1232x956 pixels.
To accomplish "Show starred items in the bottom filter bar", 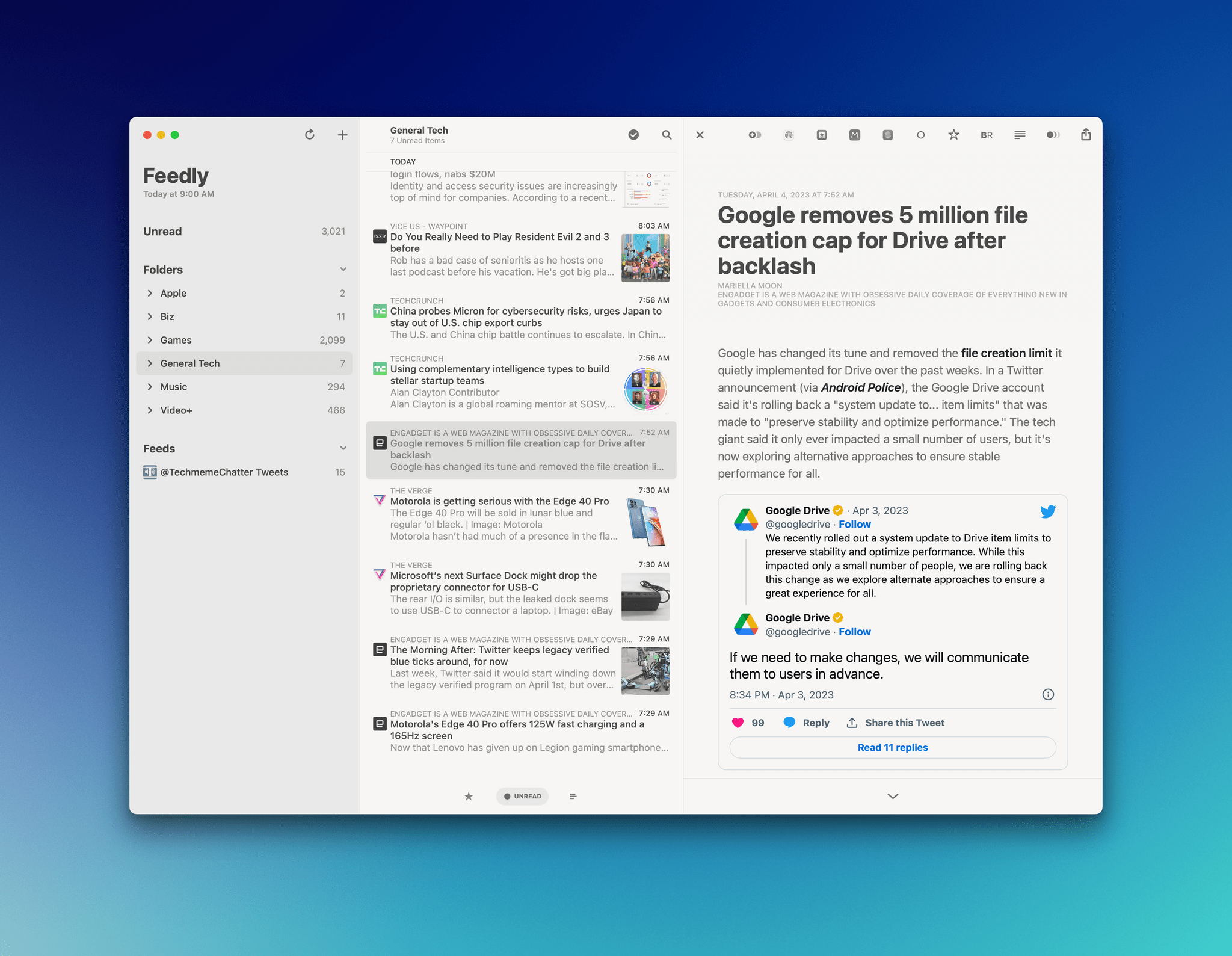I will point(469,796).
